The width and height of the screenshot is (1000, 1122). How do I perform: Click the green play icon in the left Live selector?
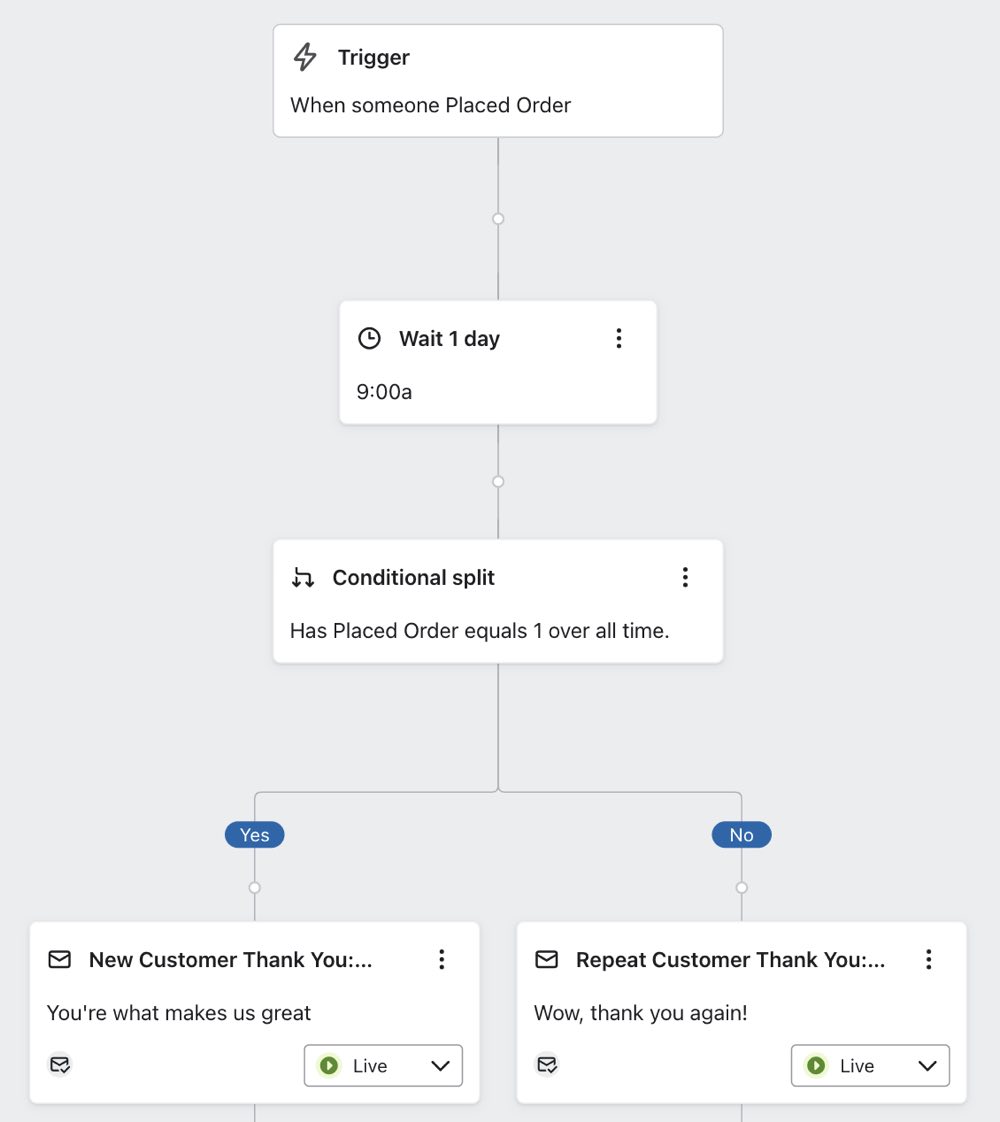(x=328, y=1065)
